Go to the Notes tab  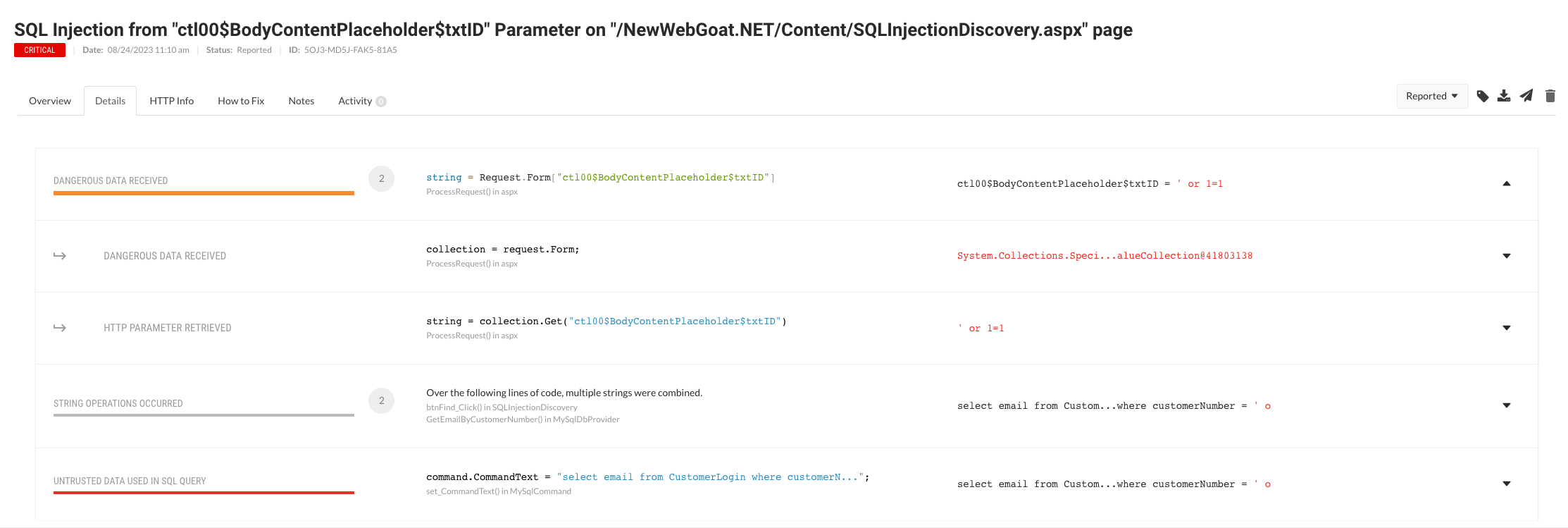click(301, 101)
